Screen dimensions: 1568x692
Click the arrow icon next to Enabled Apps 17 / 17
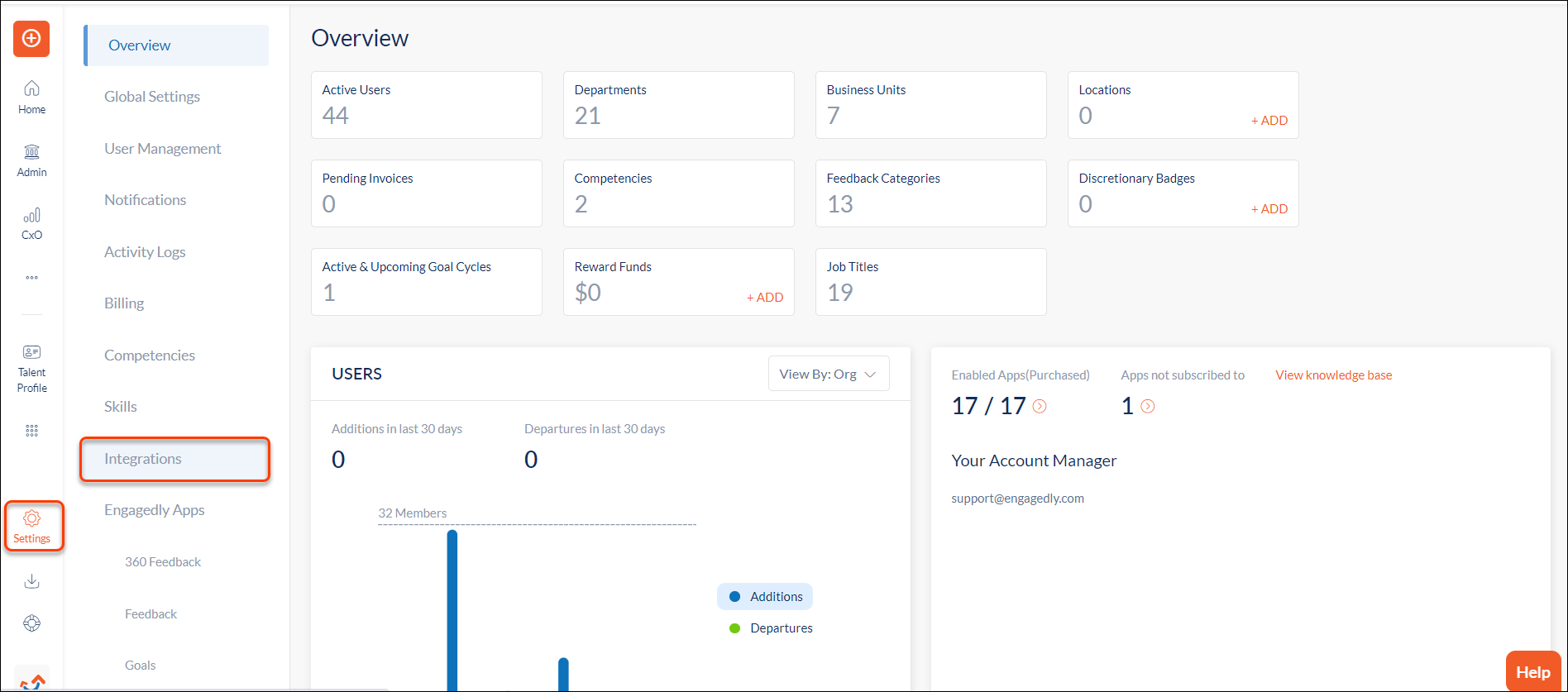click(1040, 406)
